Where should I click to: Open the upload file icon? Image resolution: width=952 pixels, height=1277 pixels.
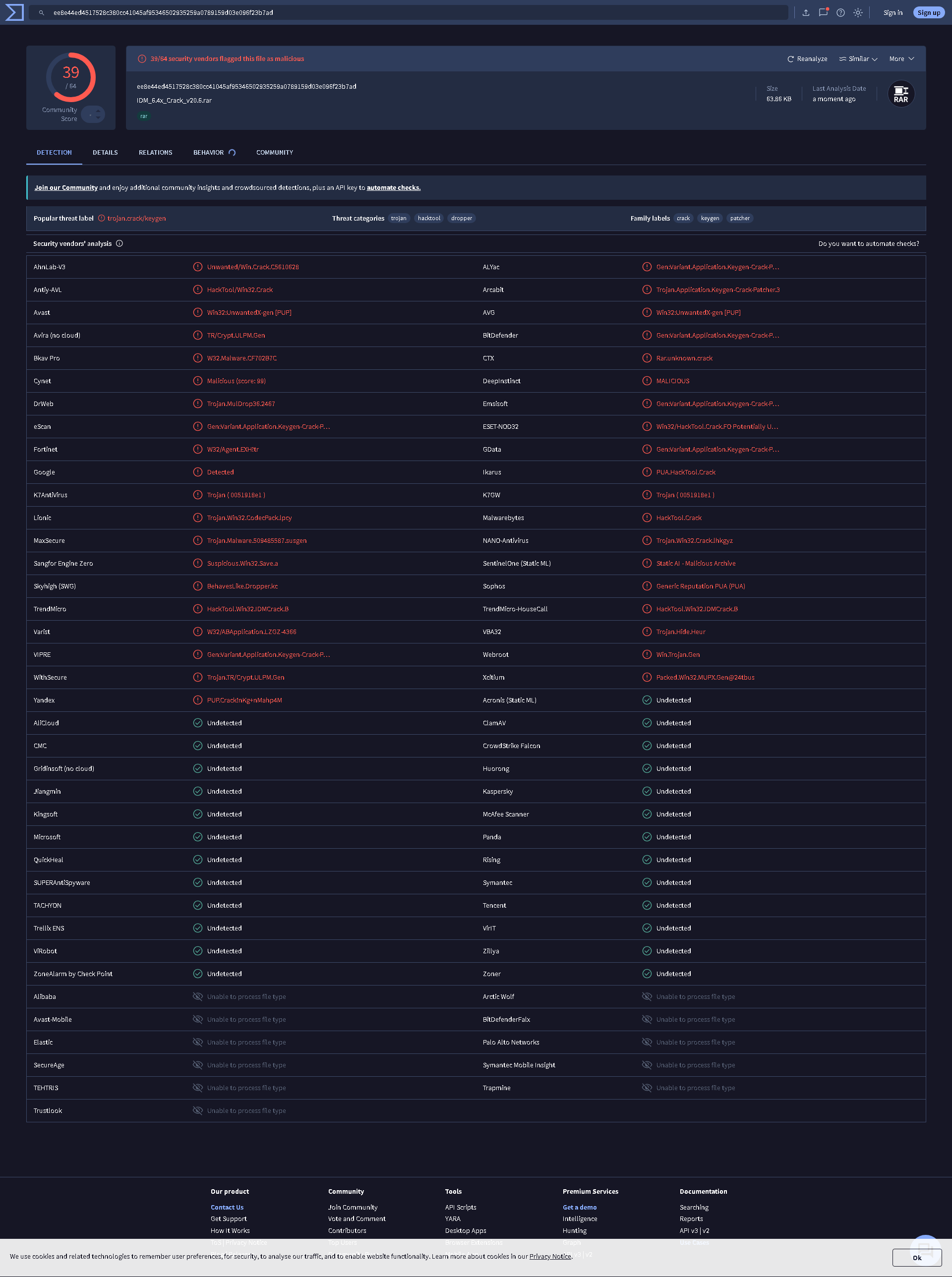click(806, 13)
